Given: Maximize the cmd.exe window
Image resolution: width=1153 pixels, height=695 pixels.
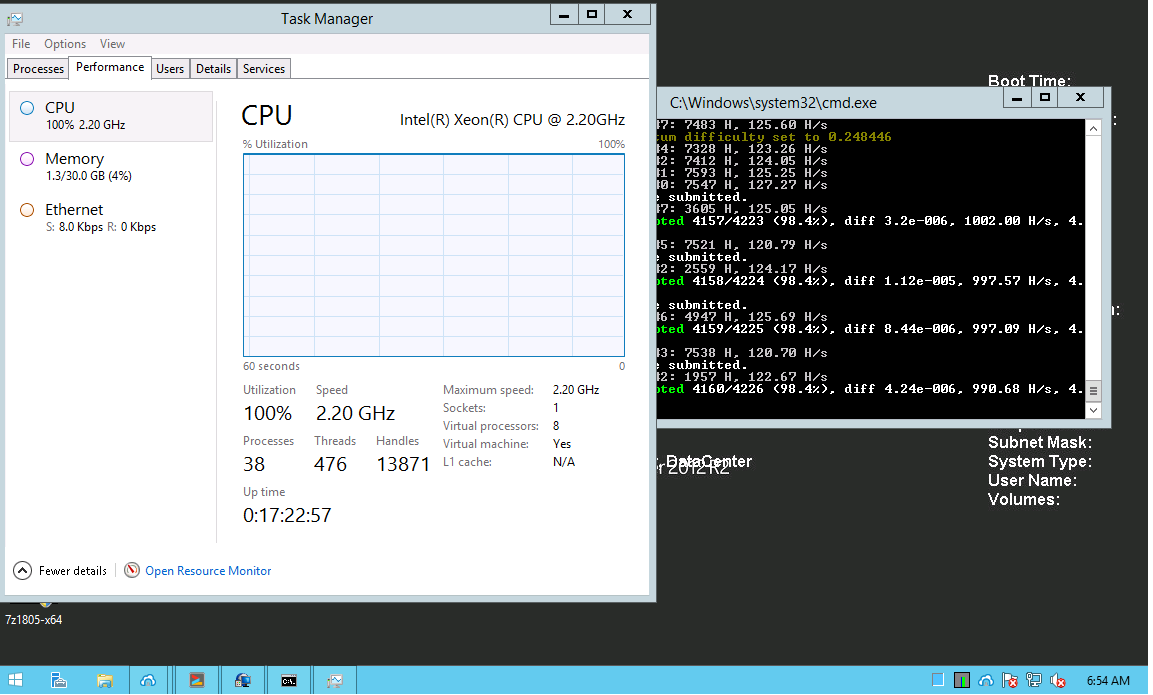Looking at the screenshot, I should 1045,97.
